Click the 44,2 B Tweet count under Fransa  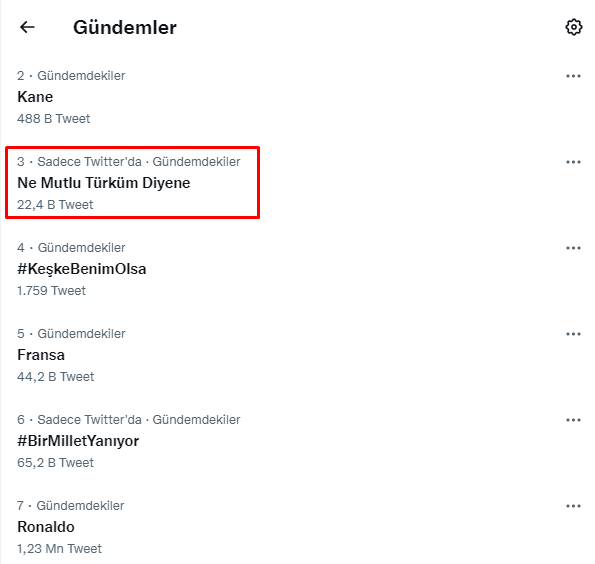[x=55, y=377]
